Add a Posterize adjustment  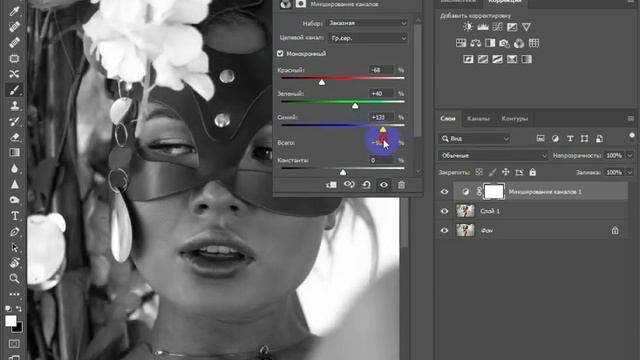[x=483, y=59]
